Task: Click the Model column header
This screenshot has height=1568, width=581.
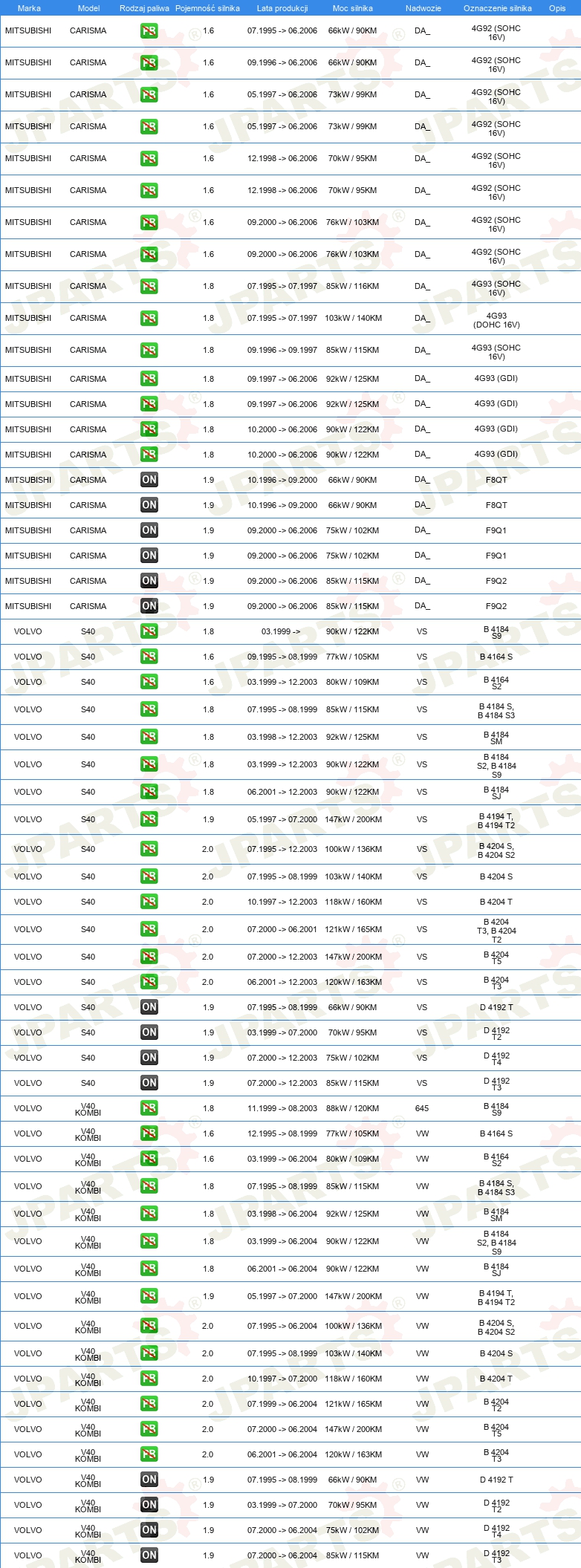Action: [x=88, y=8]
